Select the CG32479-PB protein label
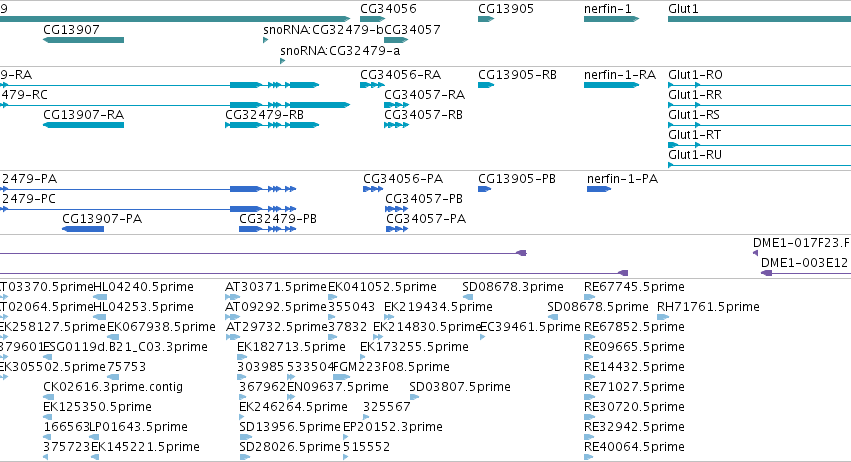Screen dimensions: 851x462 (x=278, y=219)
